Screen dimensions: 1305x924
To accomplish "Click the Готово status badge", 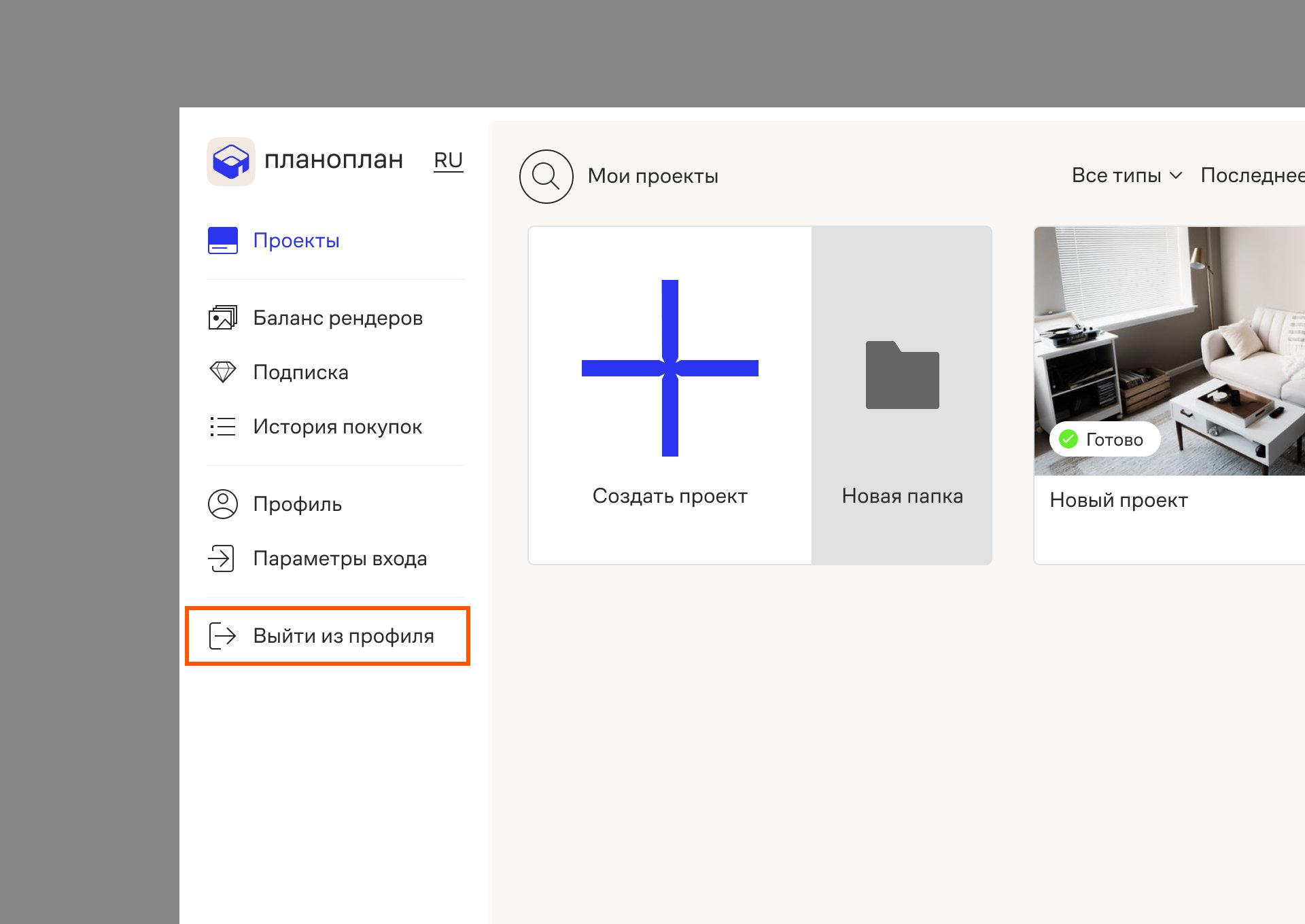I will tap(1104, 440).
